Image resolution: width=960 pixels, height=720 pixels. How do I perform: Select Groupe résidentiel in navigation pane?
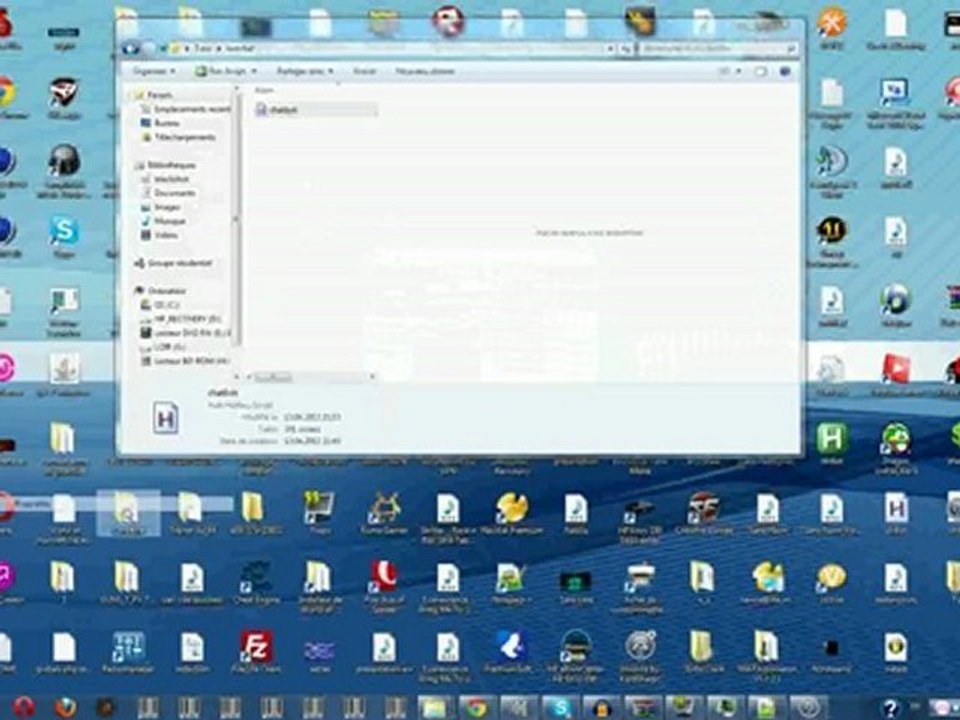coord(174,263)
